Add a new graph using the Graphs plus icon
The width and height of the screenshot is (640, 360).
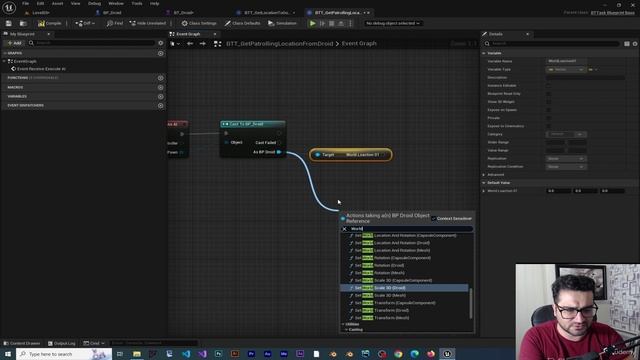[x=161, y=53]
